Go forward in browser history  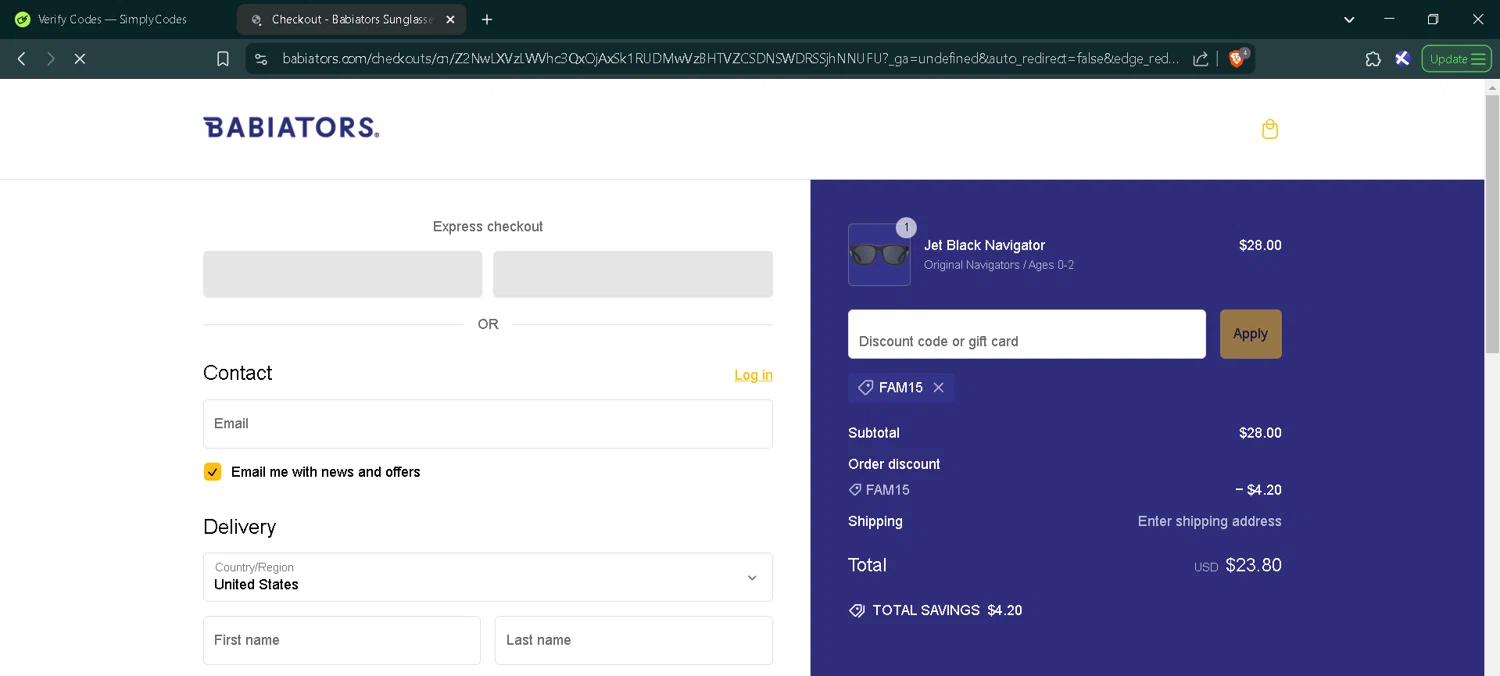[x=51, y=59]
